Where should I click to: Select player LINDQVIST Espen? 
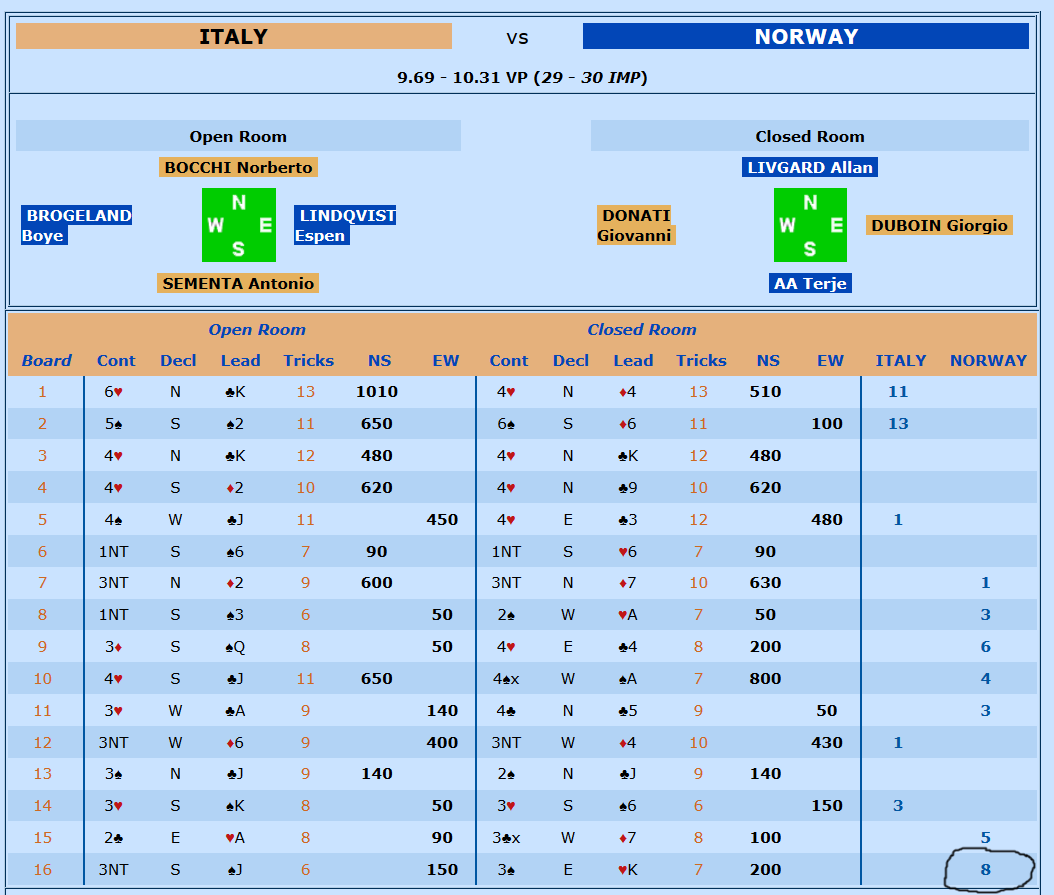point(345,225)
